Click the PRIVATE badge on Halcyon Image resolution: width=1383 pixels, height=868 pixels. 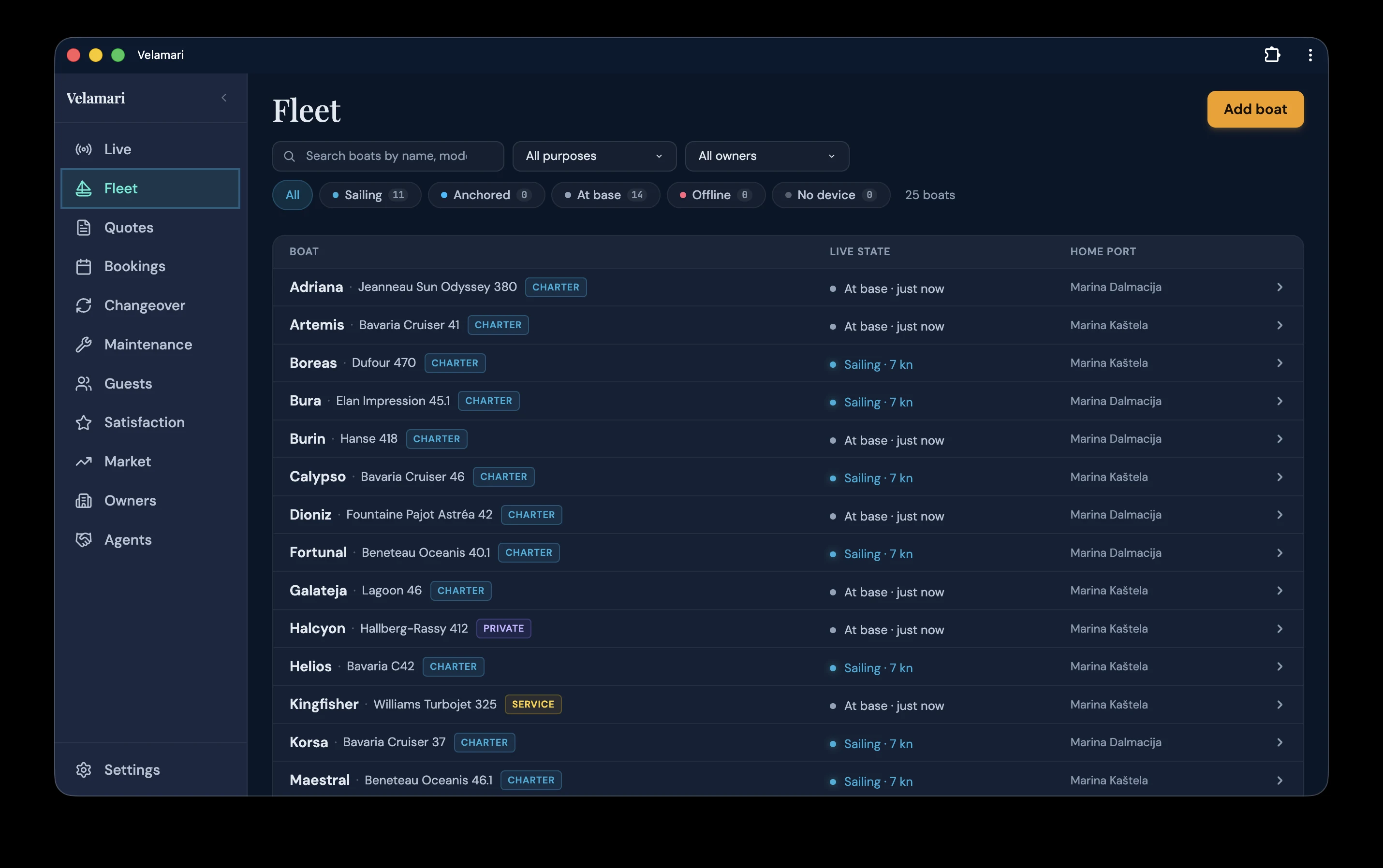[x=503, y=629]
